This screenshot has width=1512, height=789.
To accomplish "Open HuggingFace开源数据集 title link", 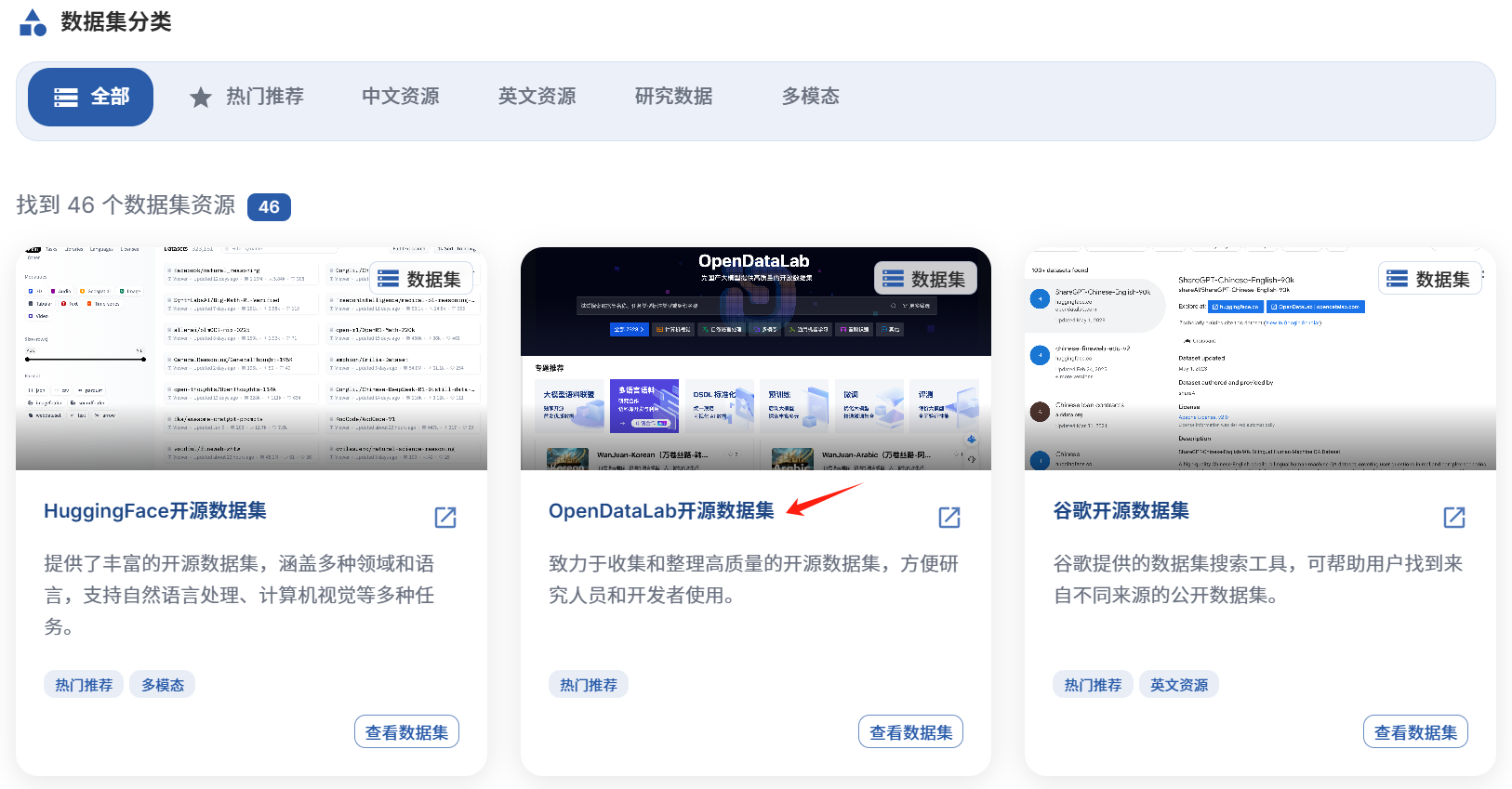I will 155,511.
